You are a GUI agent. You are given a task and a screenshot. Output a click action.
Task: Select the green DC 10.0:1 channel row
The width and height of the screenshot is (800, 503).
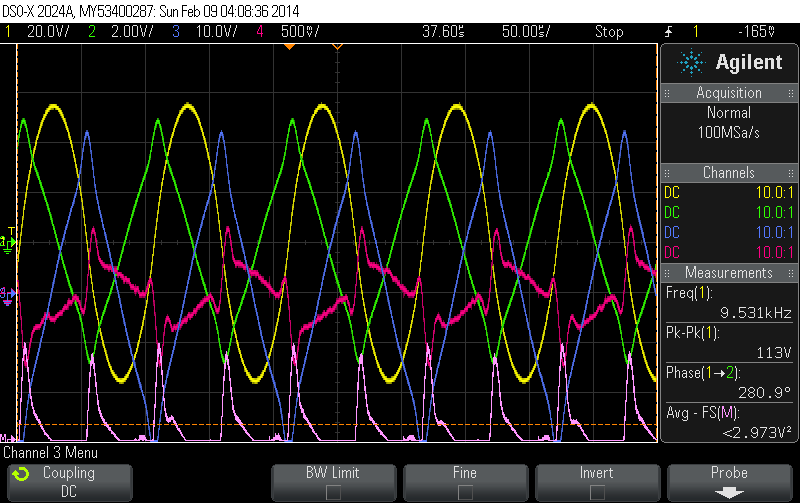coord(729,212)
